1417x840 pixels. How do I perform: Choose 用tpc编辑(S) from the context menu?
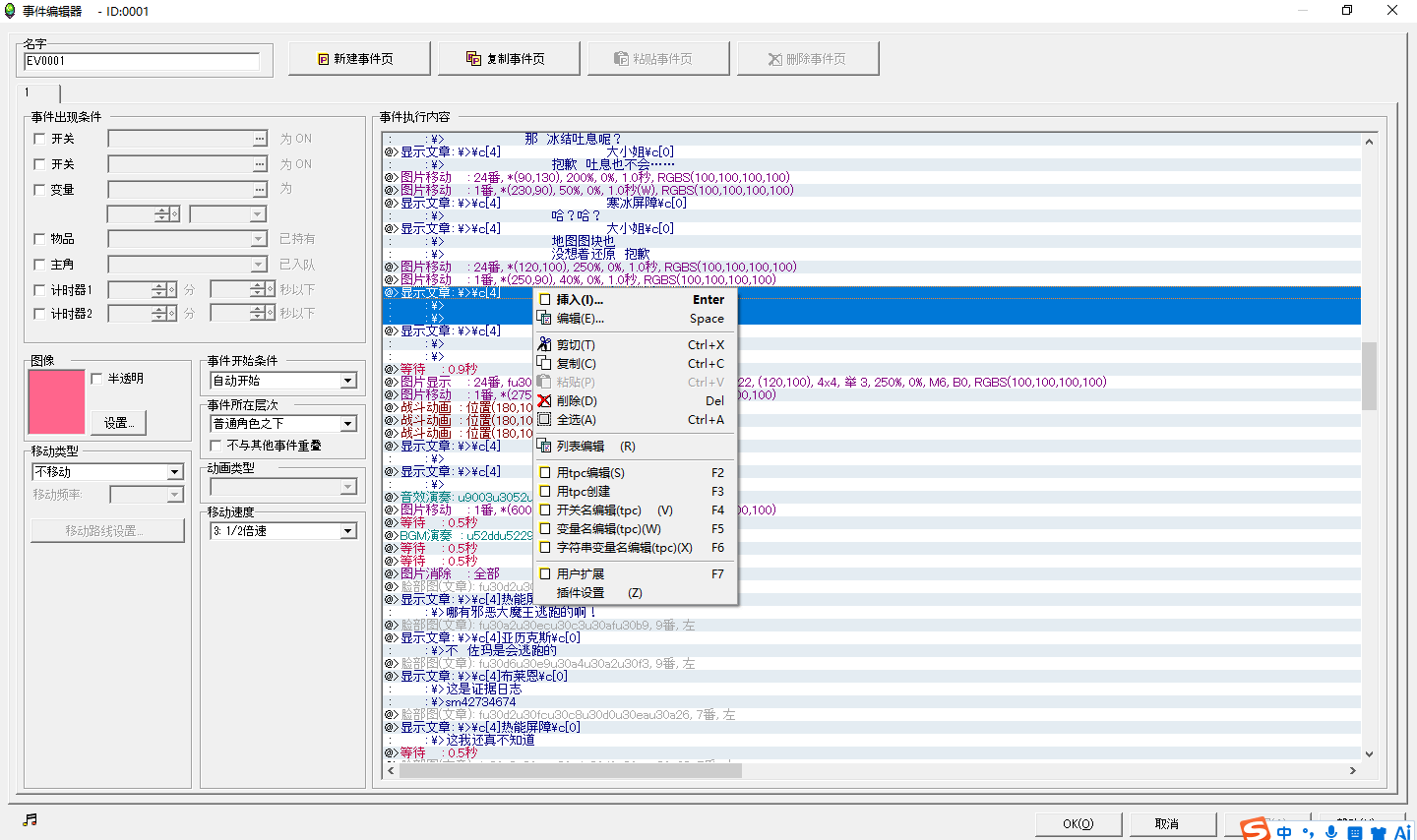(x=636, y=472)
